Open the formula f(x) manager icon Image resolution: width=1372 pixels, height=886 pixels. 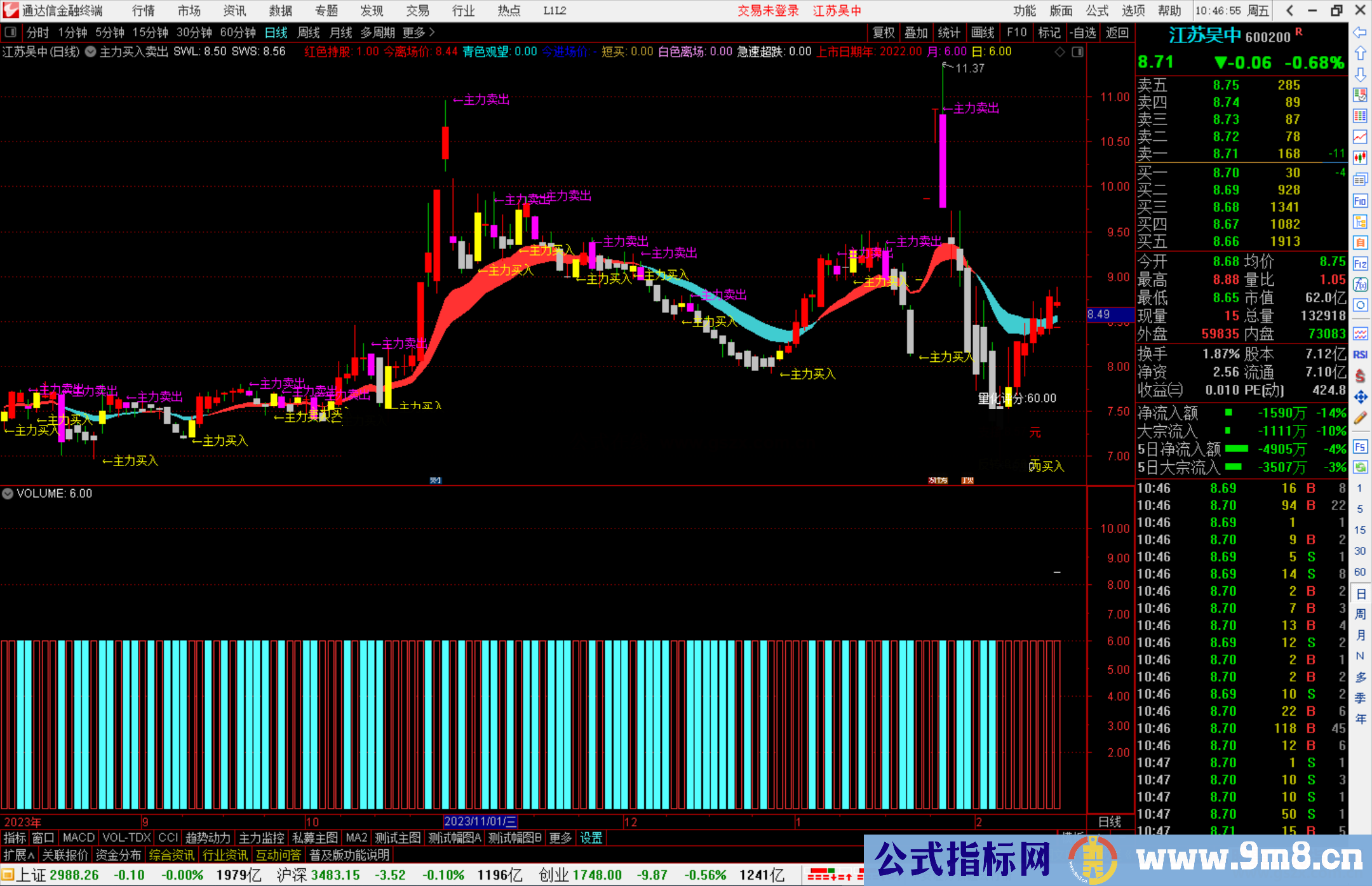(x=1360, y=285)
